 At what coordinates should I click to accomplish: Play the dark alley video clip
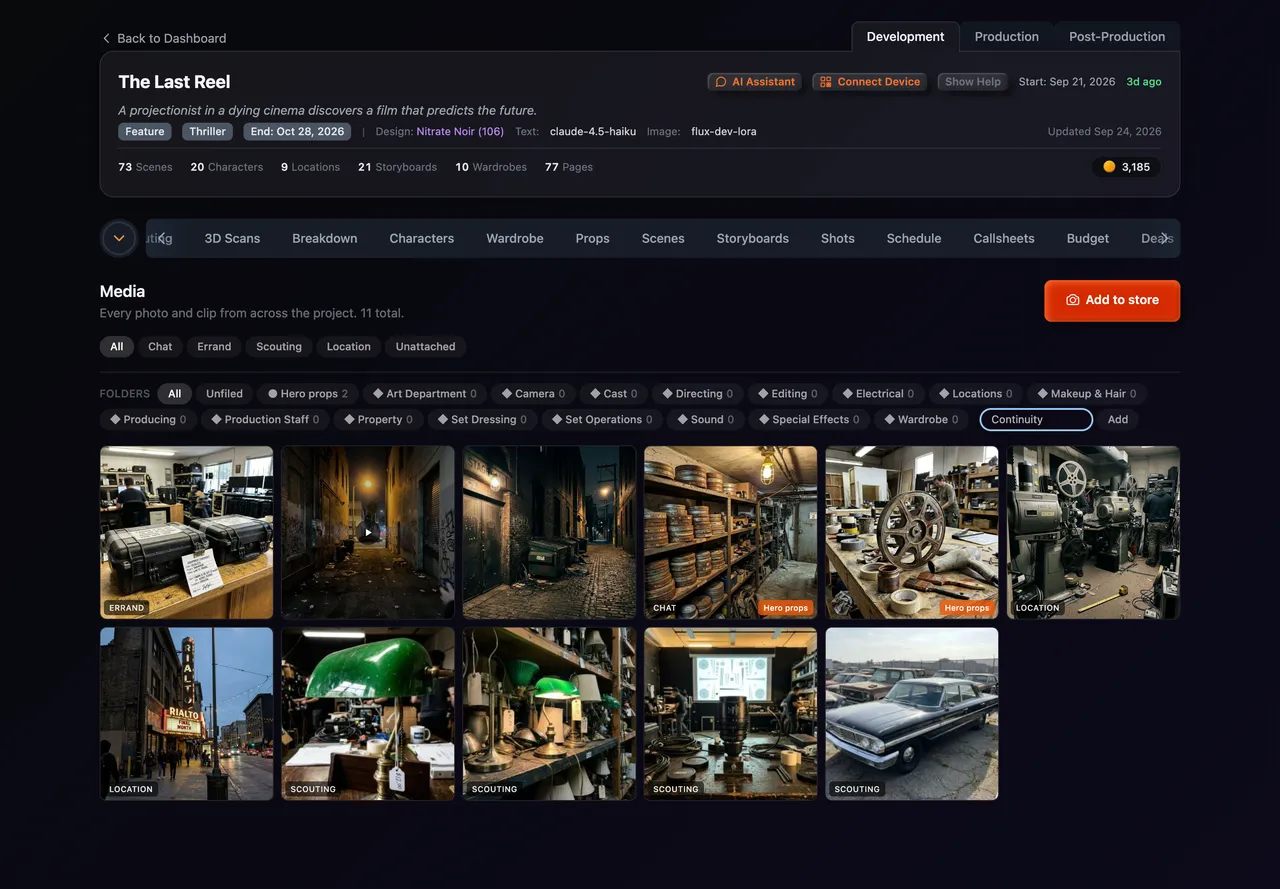368,533
